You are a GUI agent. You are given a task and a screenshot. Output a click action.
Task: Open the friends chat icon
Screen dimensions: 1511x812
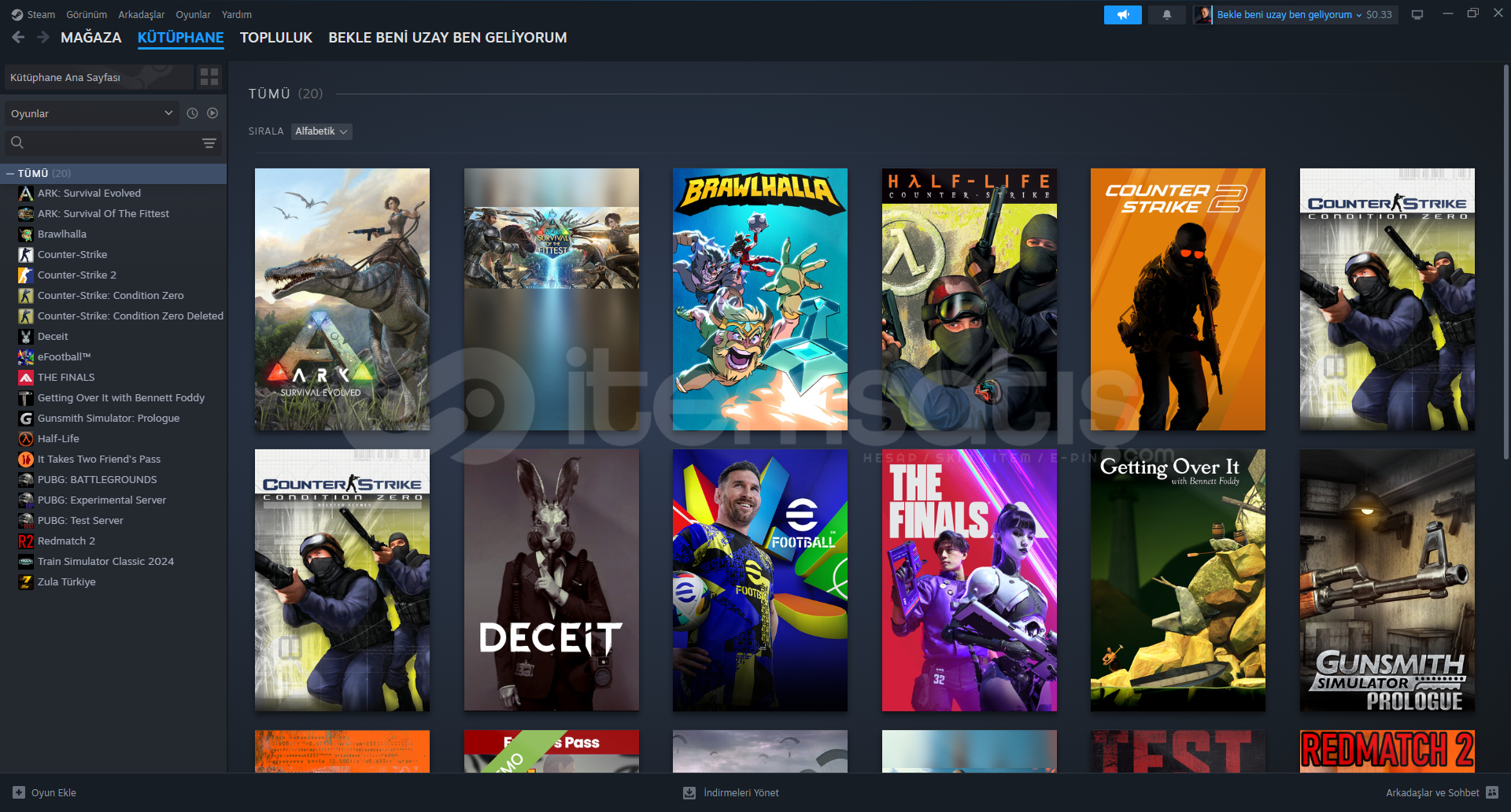coord(1492,792)
